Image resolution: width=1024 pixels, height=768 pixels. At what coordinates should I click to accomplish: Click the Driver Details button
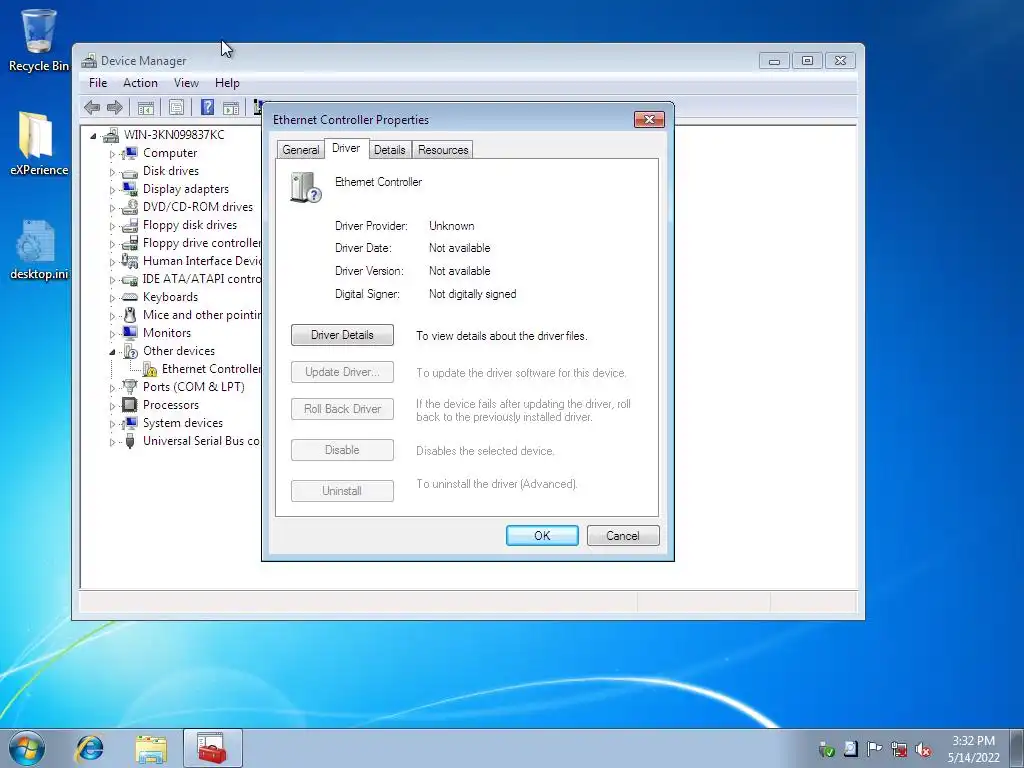click(x=342, y=335)
